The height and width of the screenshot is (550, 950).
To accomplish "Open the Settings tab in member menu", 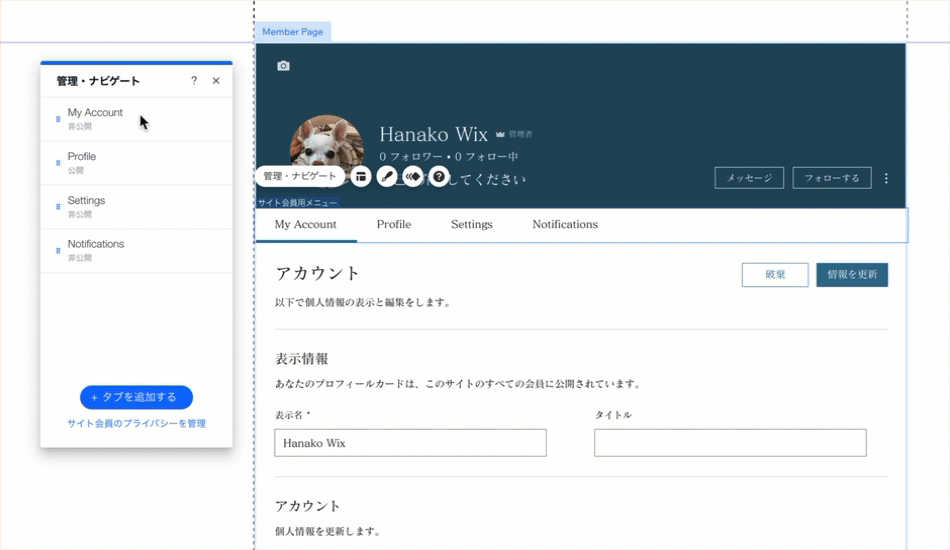I will click(471, 225).
